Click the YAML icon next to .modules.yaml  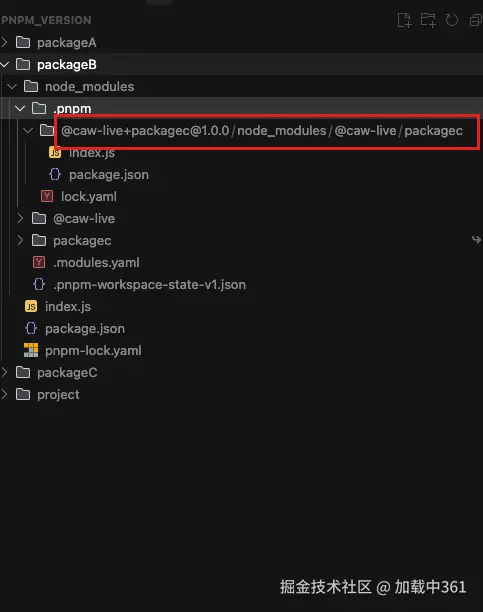[39, 262]
